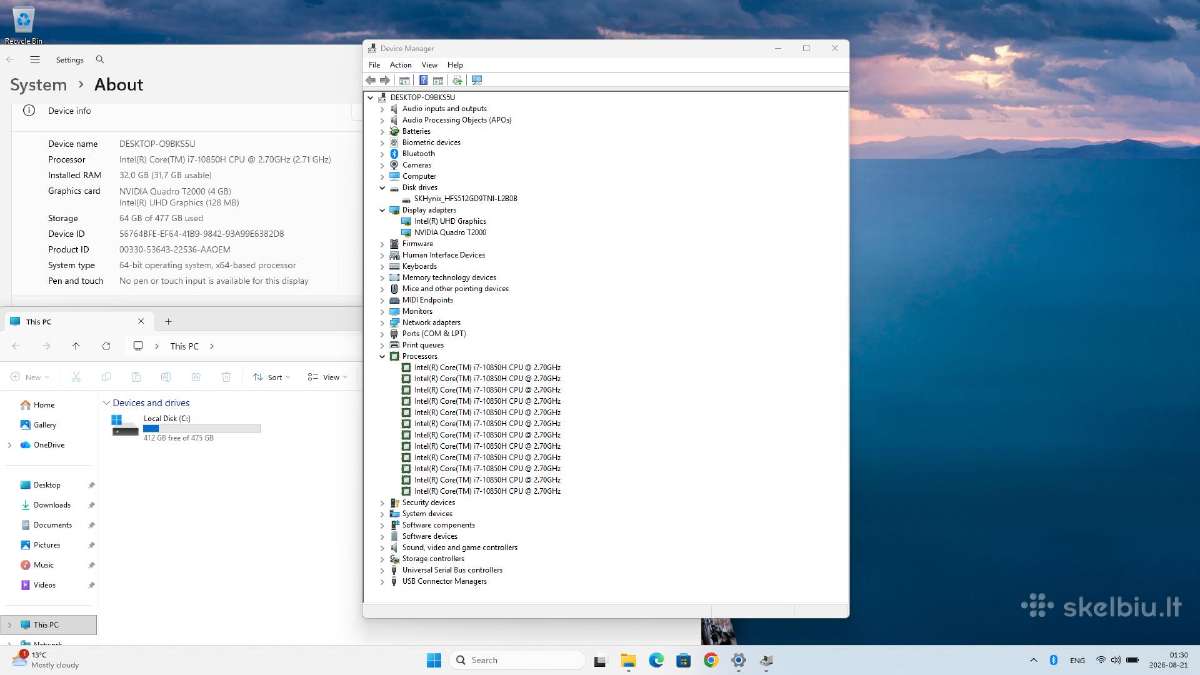
Task: Click the Cut scissors icon in File Explorer
Action: (x=76, y=377)
